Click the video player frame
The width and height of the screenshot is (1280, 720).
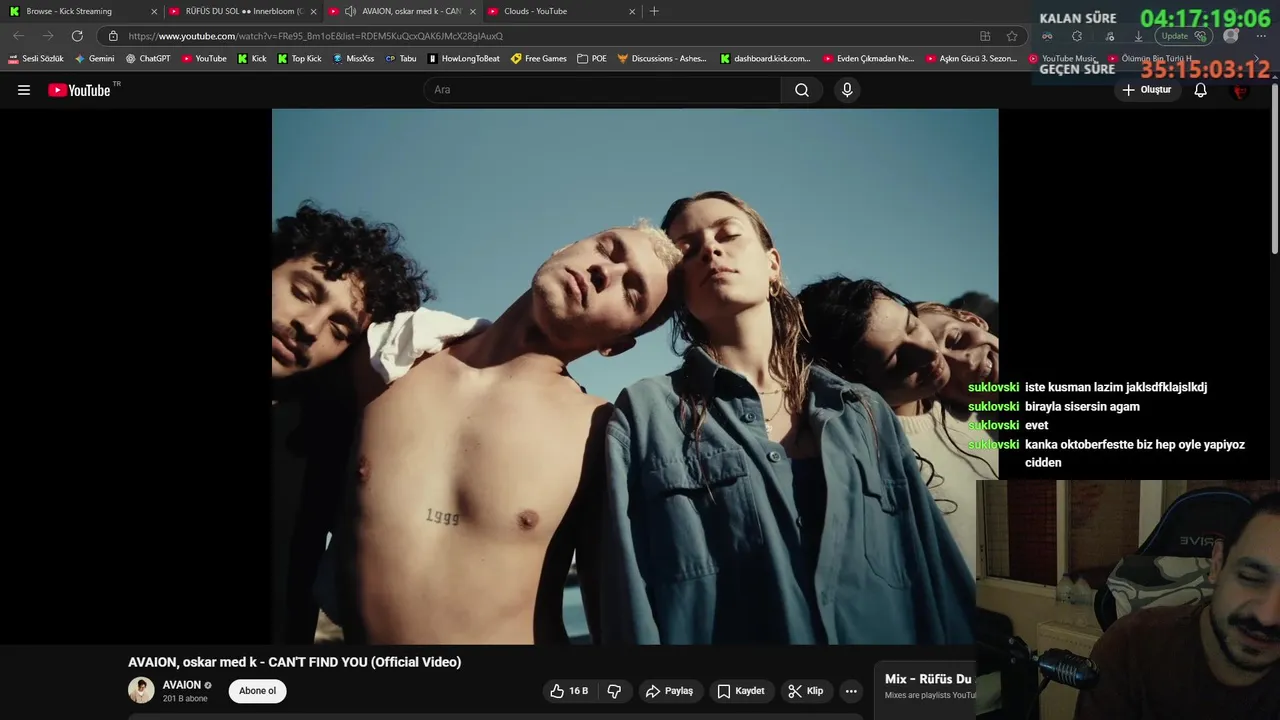pos(635,376)
